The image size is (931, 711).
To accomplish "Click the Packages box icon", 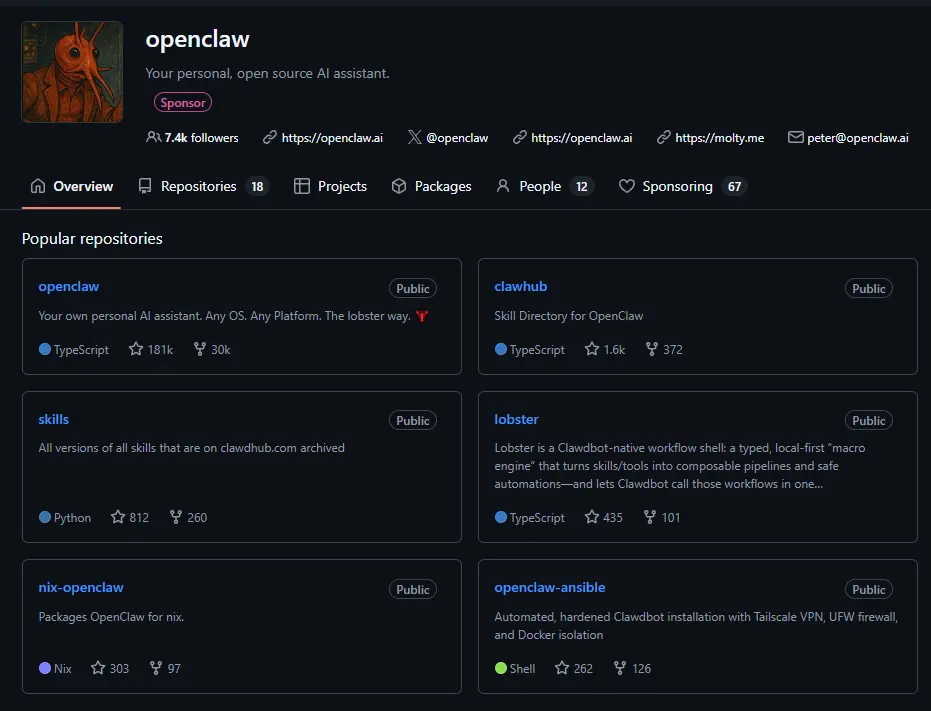I will [398, 186].
